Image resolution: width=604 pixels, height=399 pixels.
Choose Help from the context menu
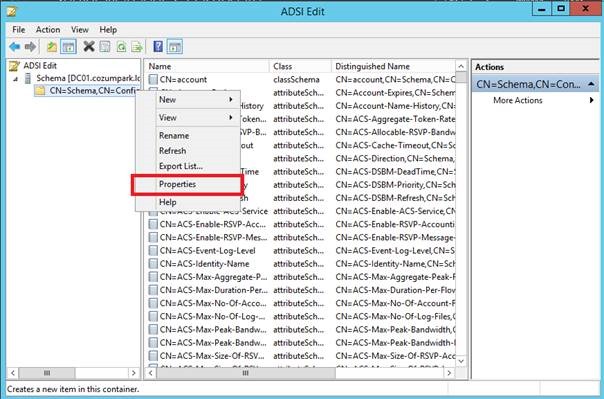click(x=188, y=202)
